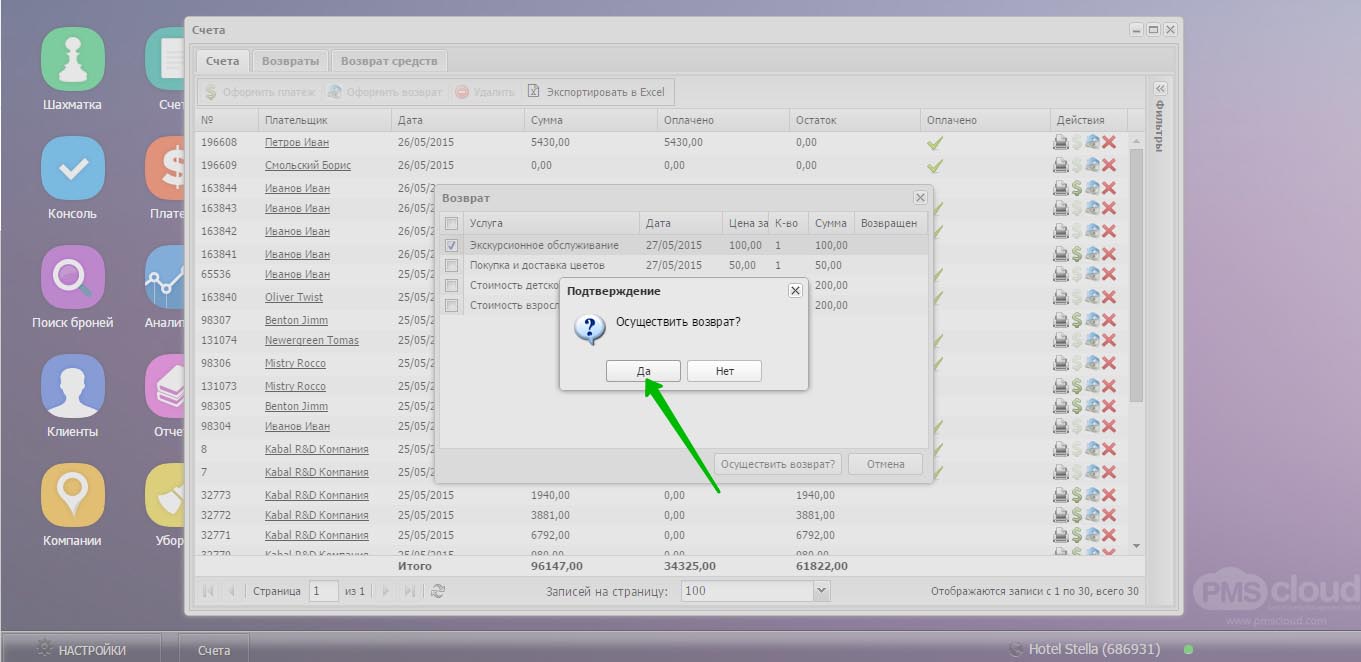This screenshot has height=662, width=1361.
Task: Click the red X for invoice 98306
Action: [x=1109, y=364]
